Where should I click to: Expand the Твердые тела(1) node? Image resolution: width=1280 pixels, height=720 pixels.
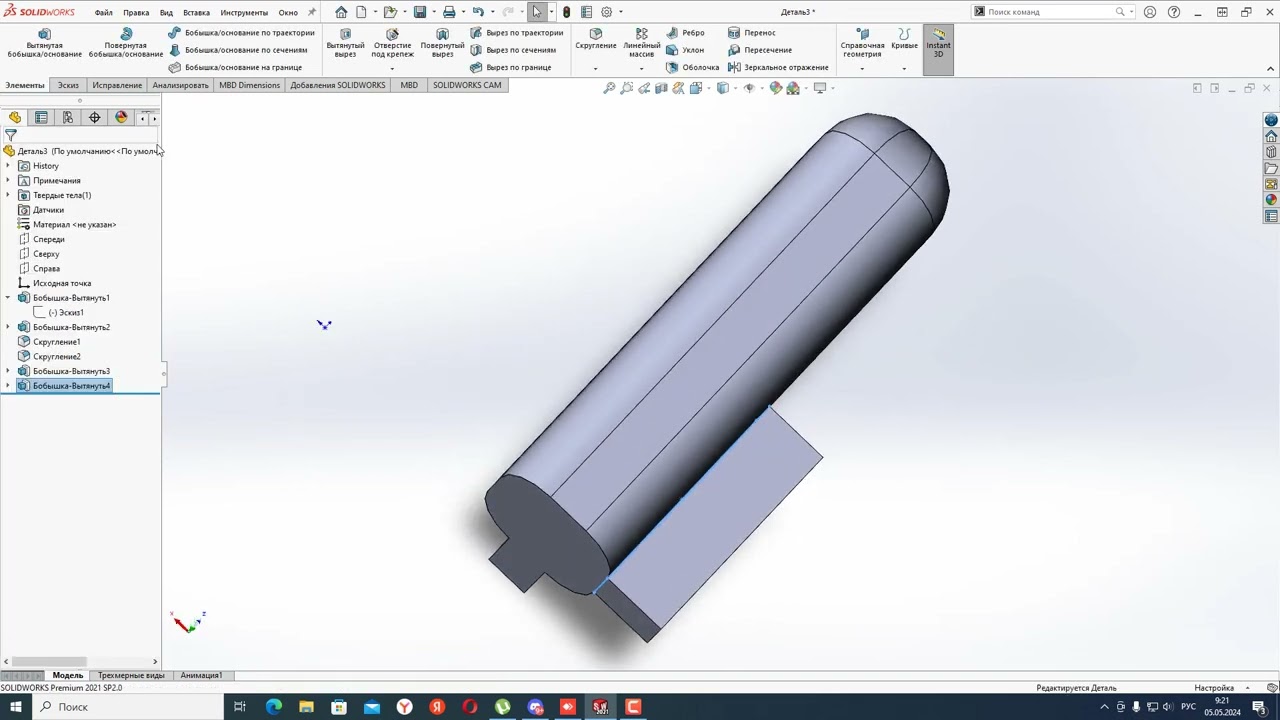[8, 195]
